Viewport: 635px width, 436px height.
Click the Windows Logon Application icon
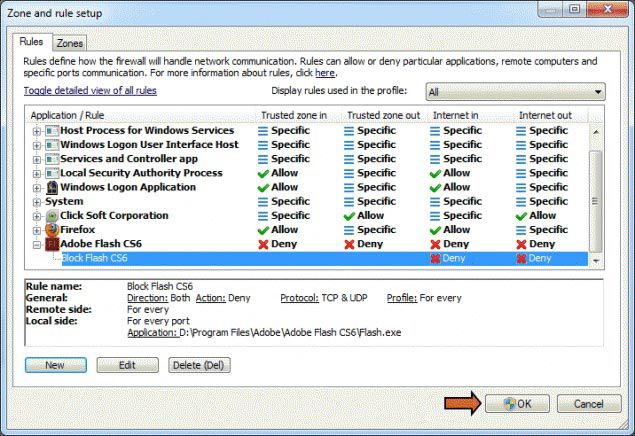point(51,187)
